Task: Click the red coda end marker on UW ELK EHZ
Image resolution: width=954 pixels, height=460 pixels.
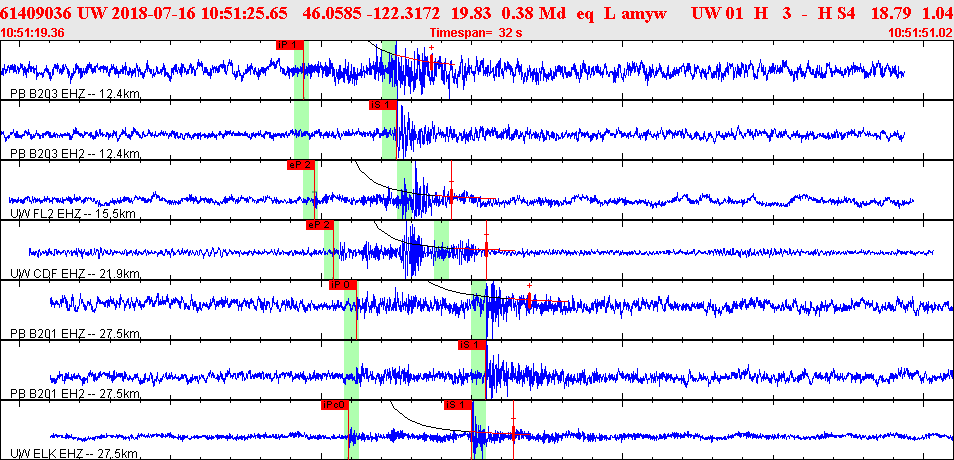Action: coord(514,433)
